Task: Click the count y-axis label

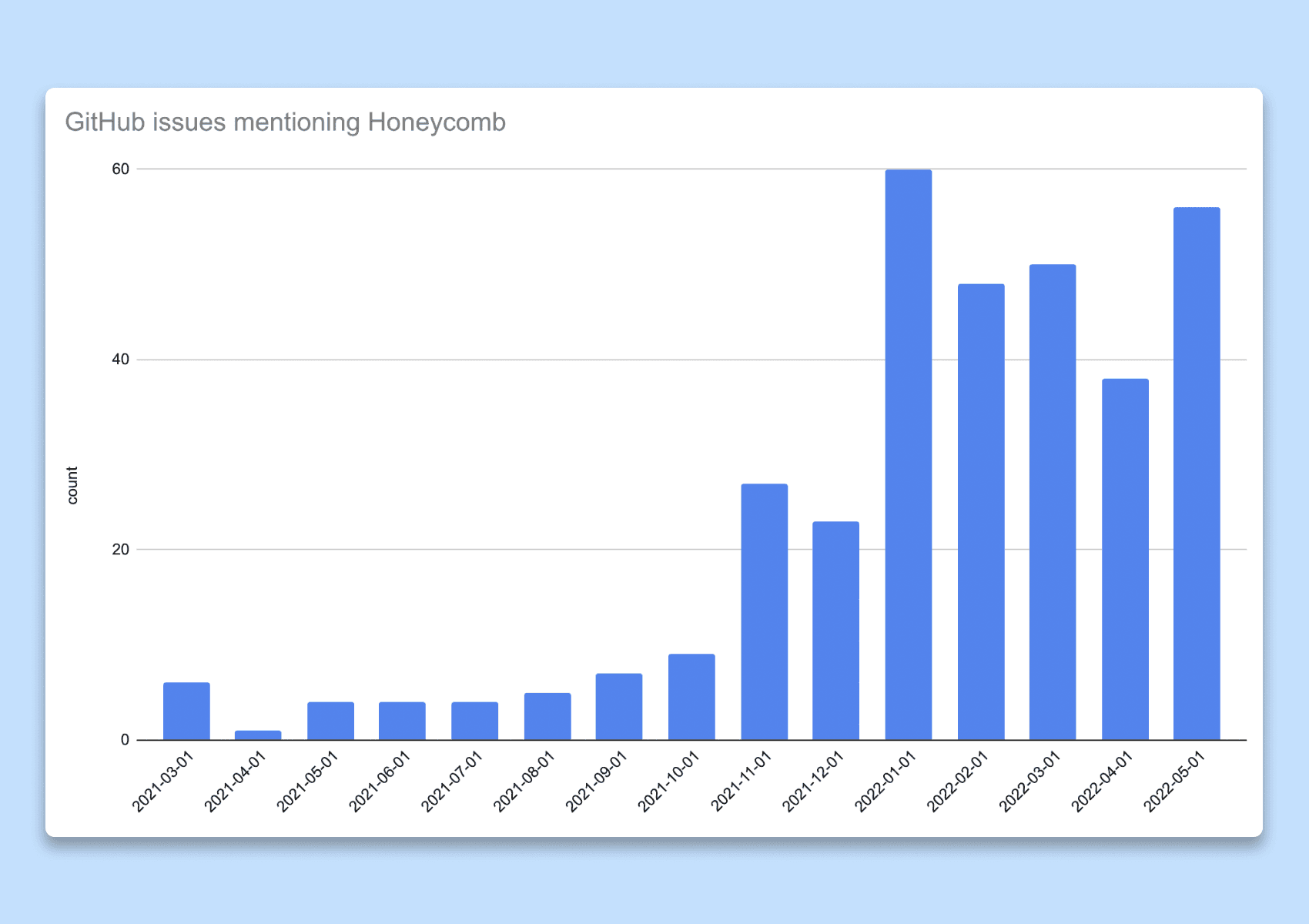Action: click(72, 485)
